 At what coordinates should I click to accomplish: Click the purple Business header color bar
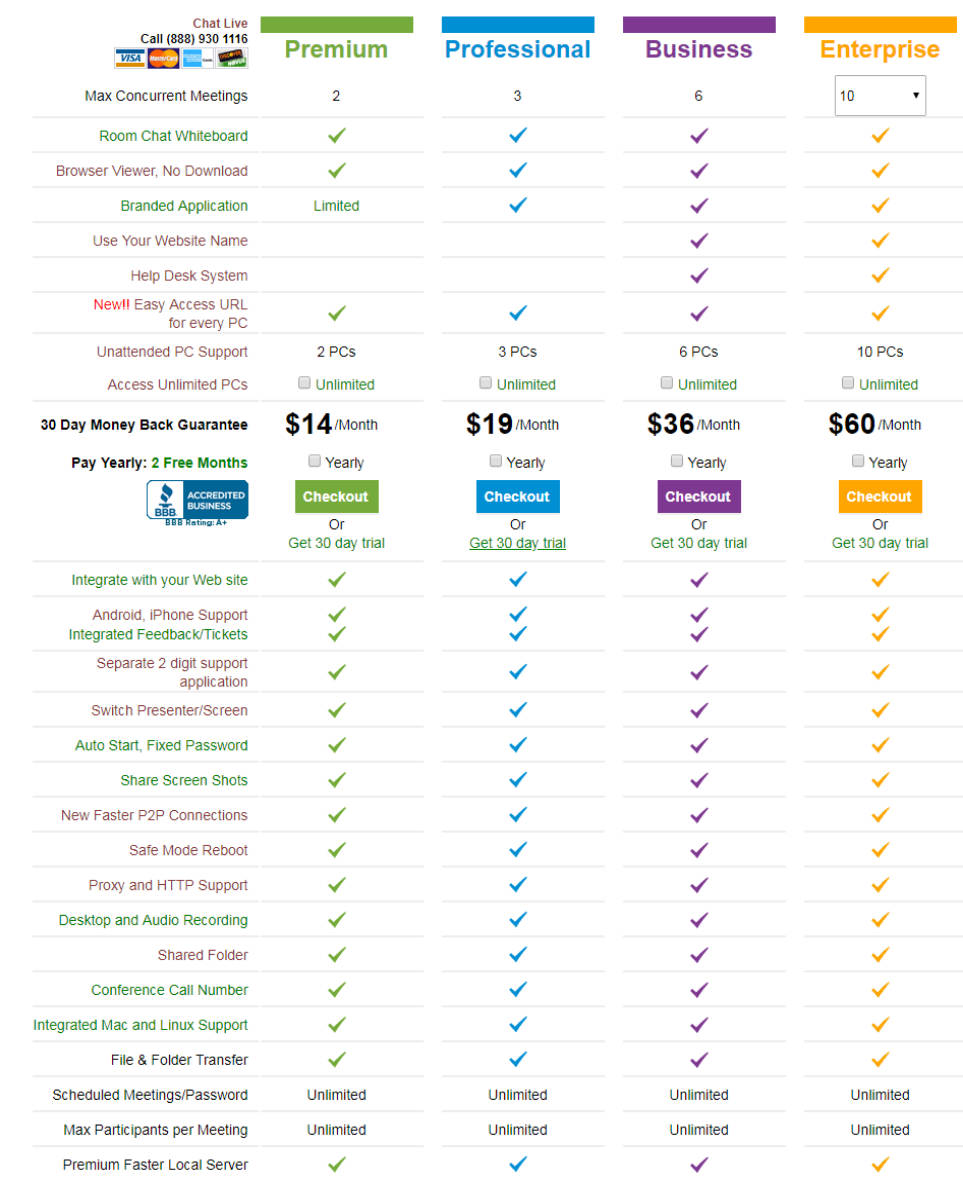click(699, 25)
